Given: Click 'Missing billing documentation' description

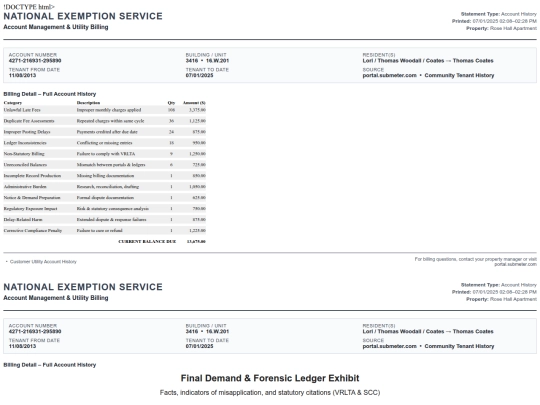Looking at the screenshot, I should pyautogui.click(x=105, y=176).
